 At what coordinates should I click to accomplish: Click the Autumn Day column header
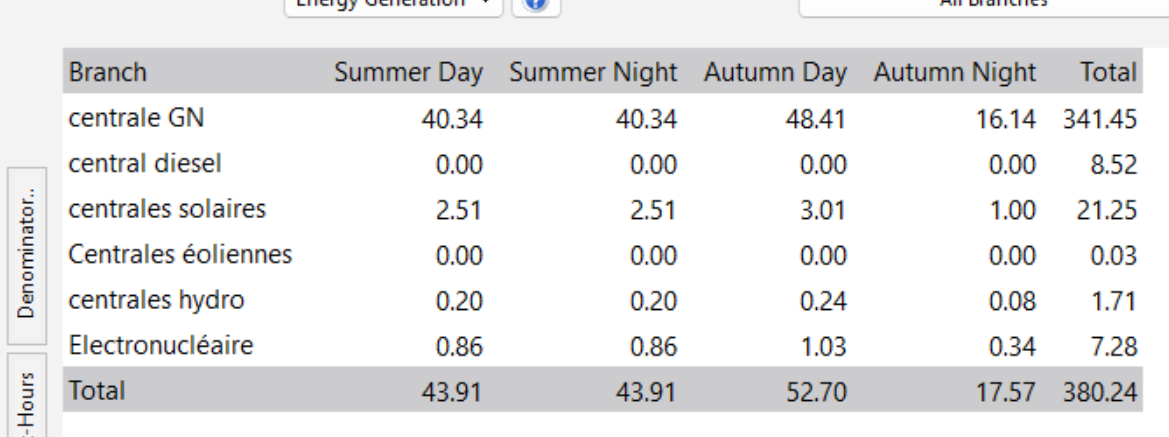[x=775, y=73]
